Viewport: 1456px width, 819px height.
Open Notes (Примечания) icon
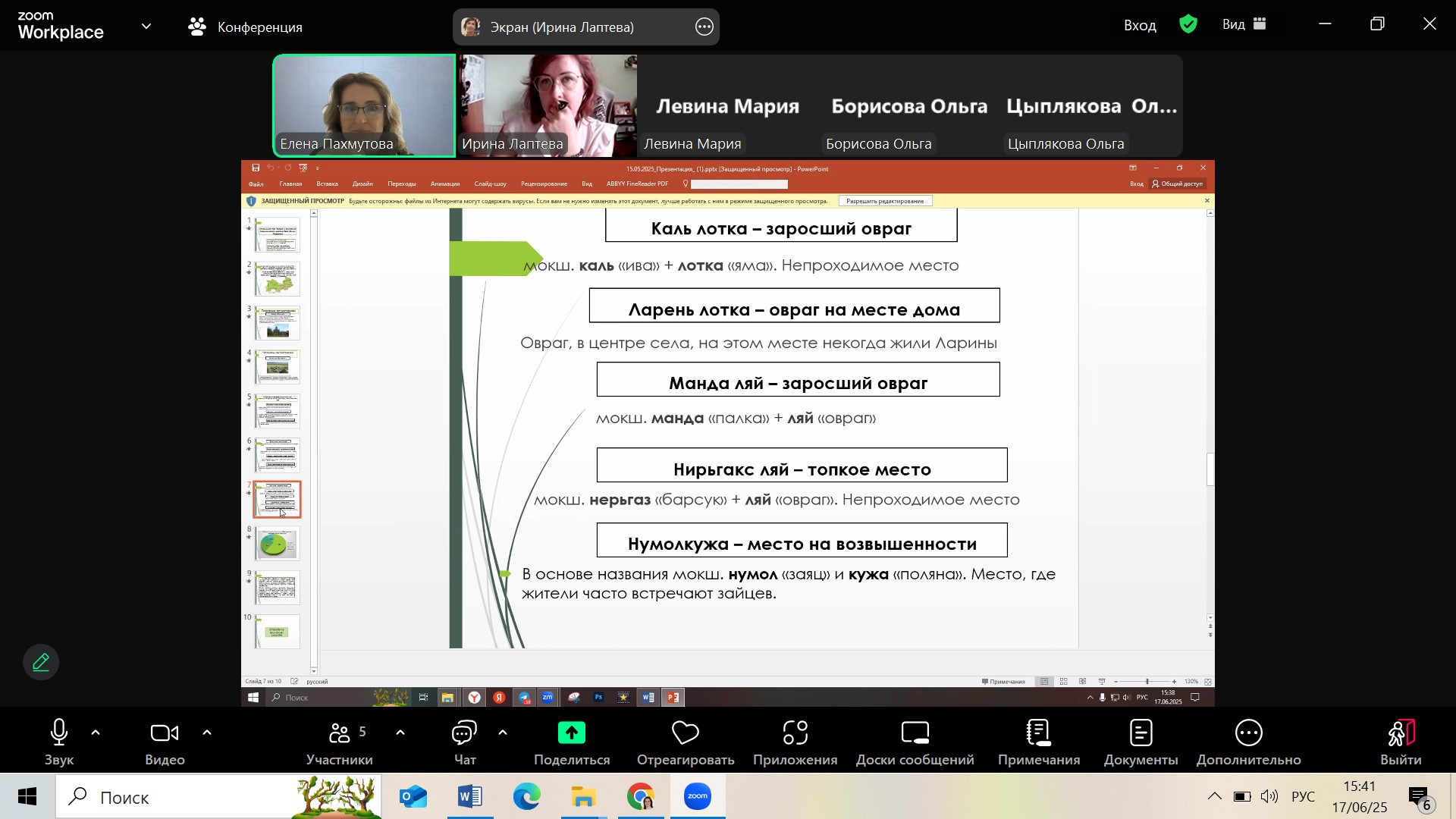(x=1038, y=733)
